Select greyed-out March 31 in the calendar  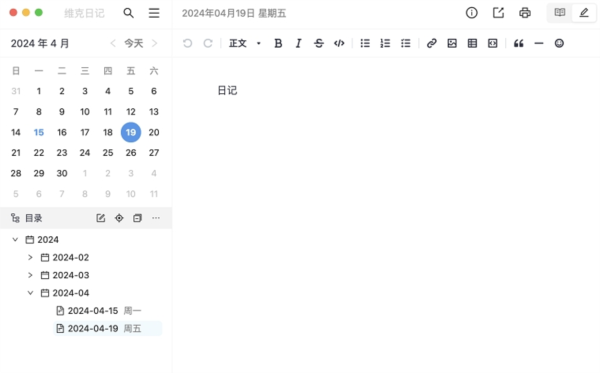16,91
